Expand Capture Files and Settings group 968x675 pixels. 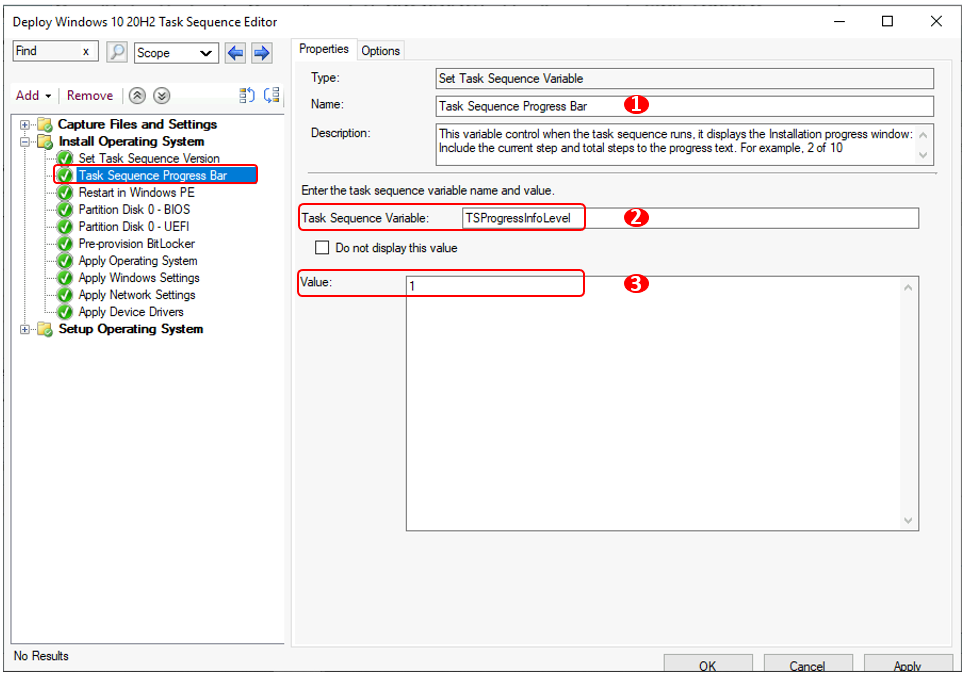pos(25,125)
